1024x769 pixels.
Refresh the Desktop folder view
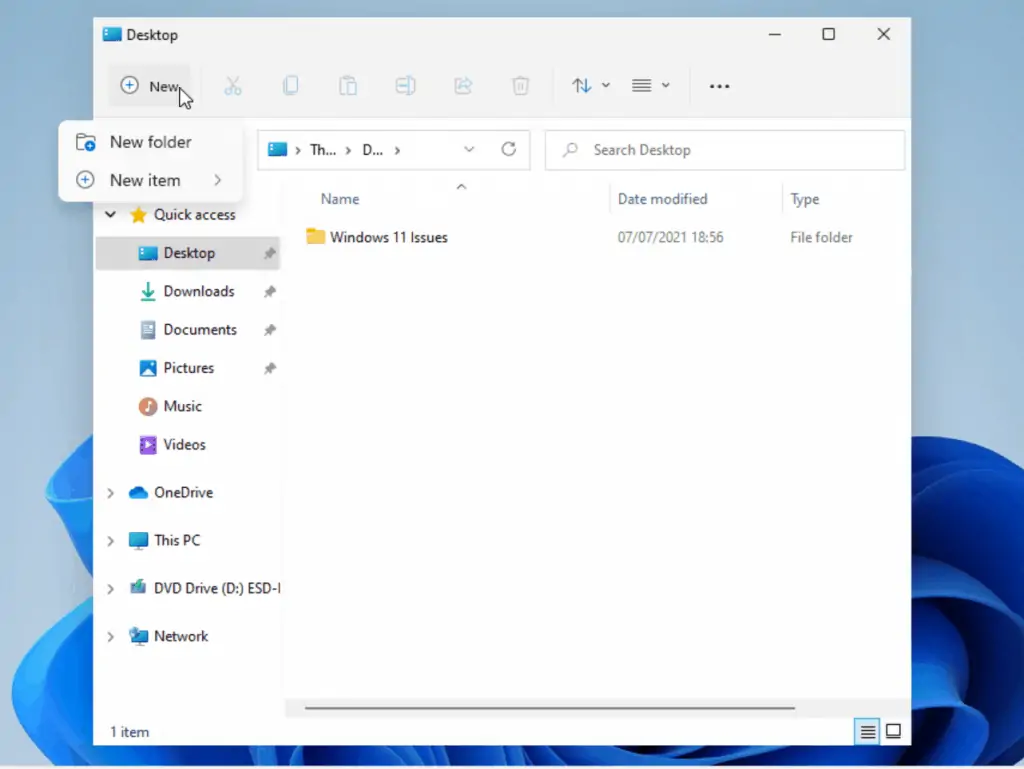tap(509, 149)
